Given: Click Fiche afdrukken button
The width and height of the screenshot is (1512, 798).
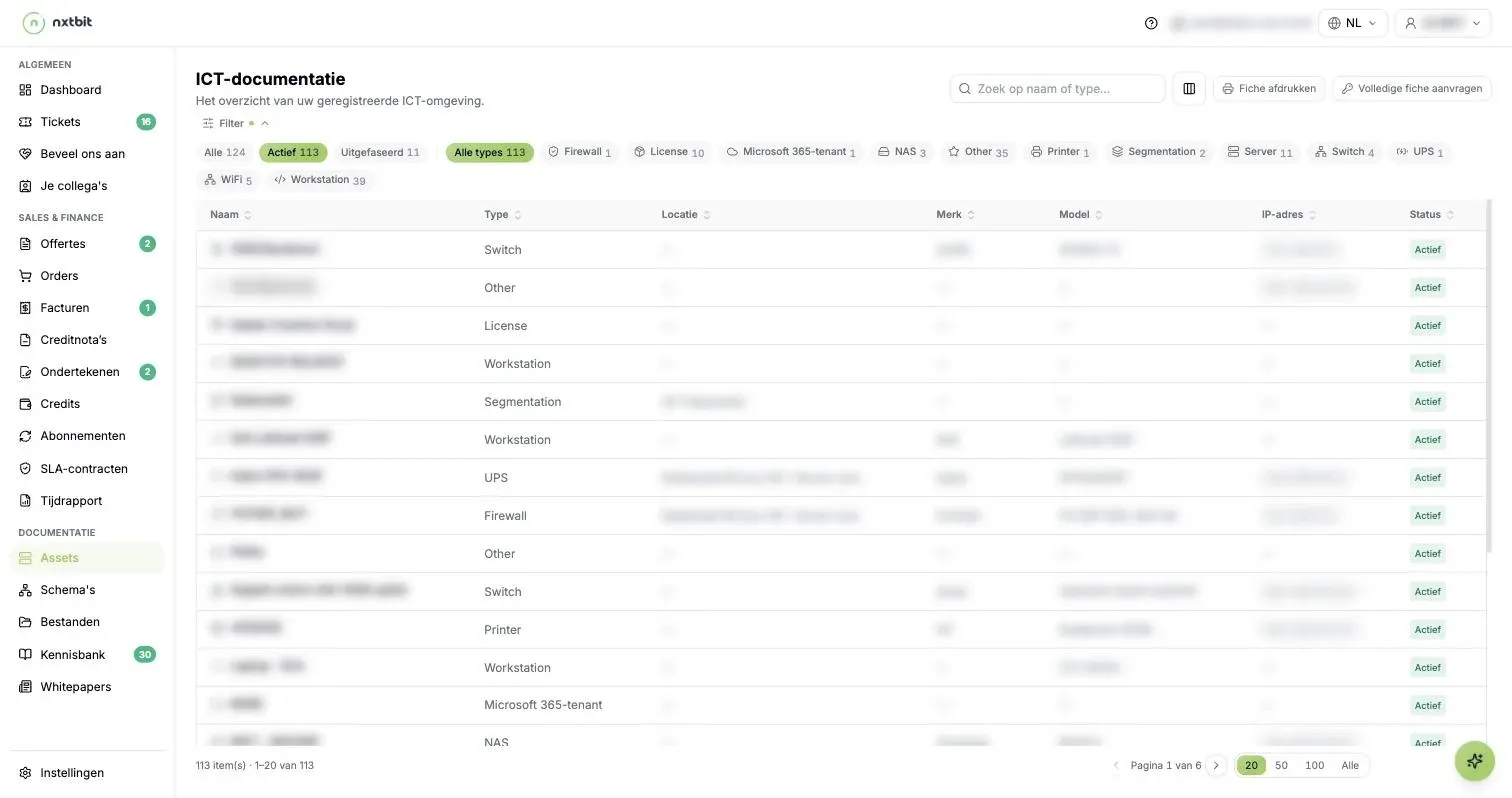Looking at the screenshot, I should pos(1269,89).
